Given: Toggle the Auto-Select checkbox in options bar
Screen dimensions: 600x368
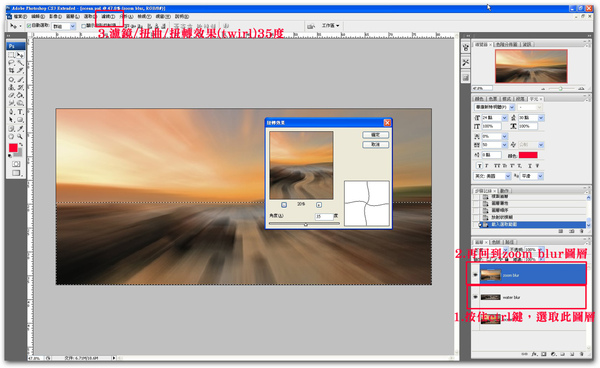Looking at the screenshot, I should click(x=29, y=26).
